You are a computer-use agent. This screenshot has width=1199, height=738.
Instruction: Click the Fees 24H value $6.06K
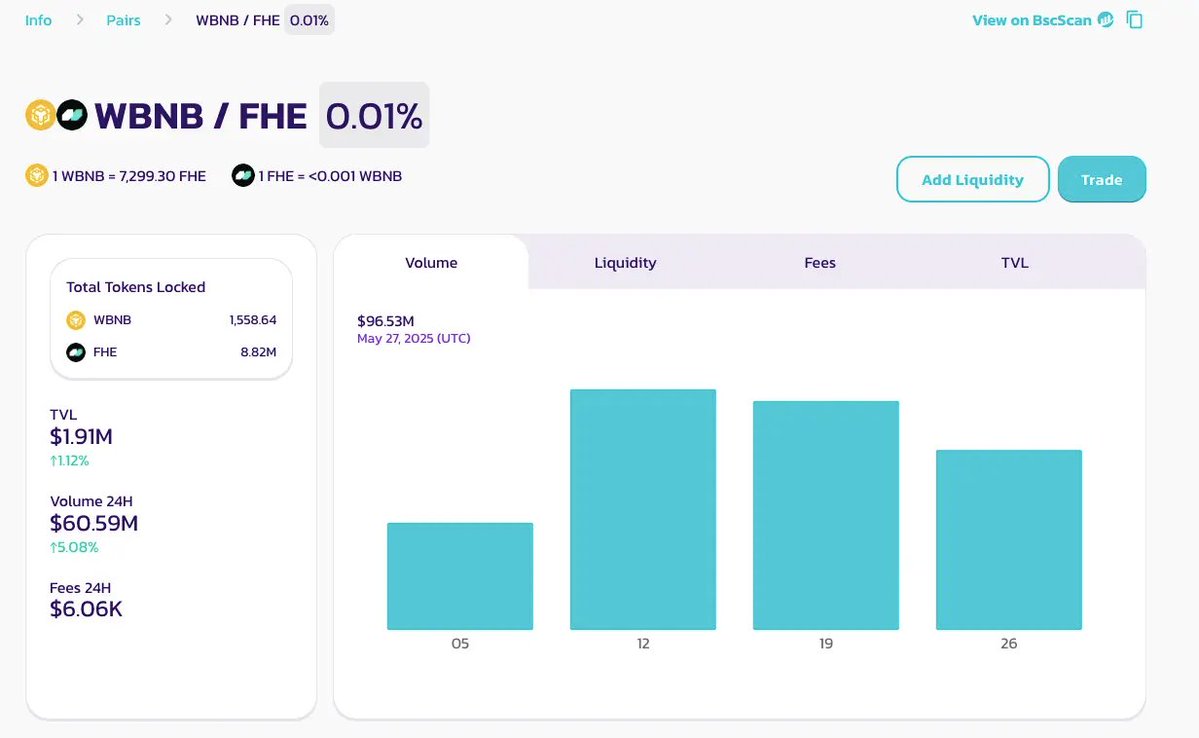click(x=86, y=609)
